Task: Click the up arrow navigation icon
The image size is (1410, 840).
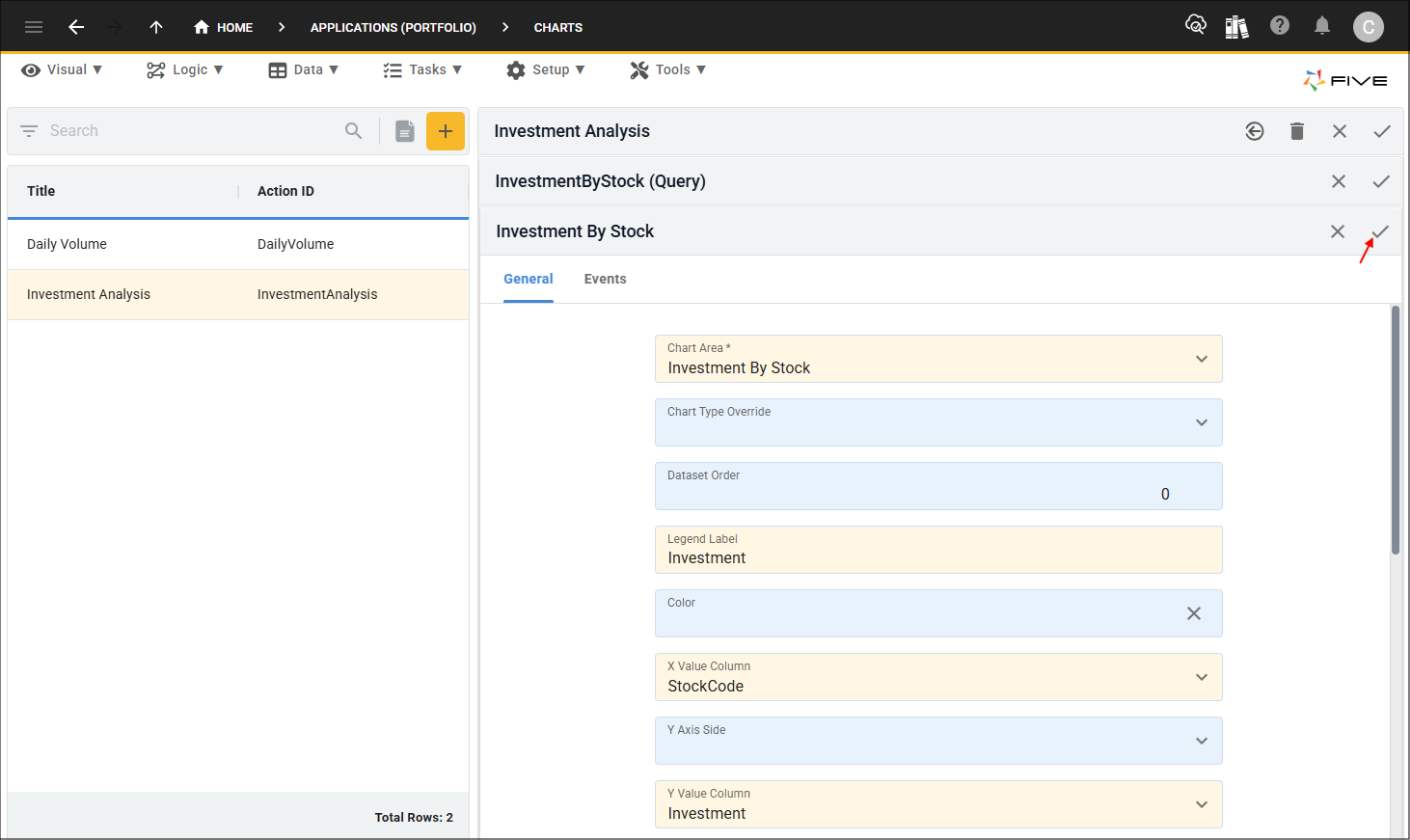Action: pyautogui.click(x=156, y=27)
